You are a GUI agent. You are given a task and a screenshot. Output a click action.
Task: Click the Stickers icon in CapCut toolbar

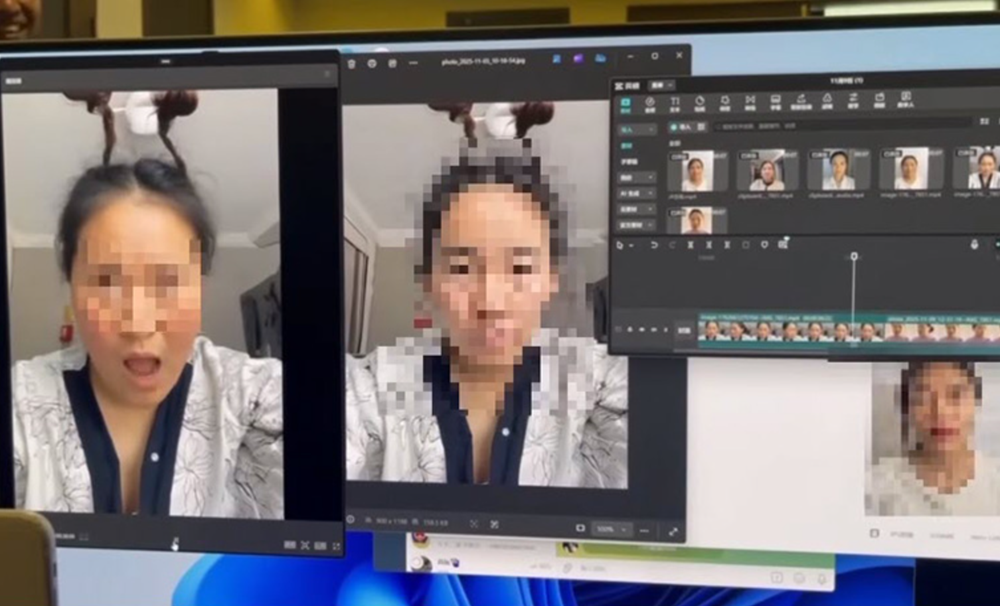[x=699, y=103]
